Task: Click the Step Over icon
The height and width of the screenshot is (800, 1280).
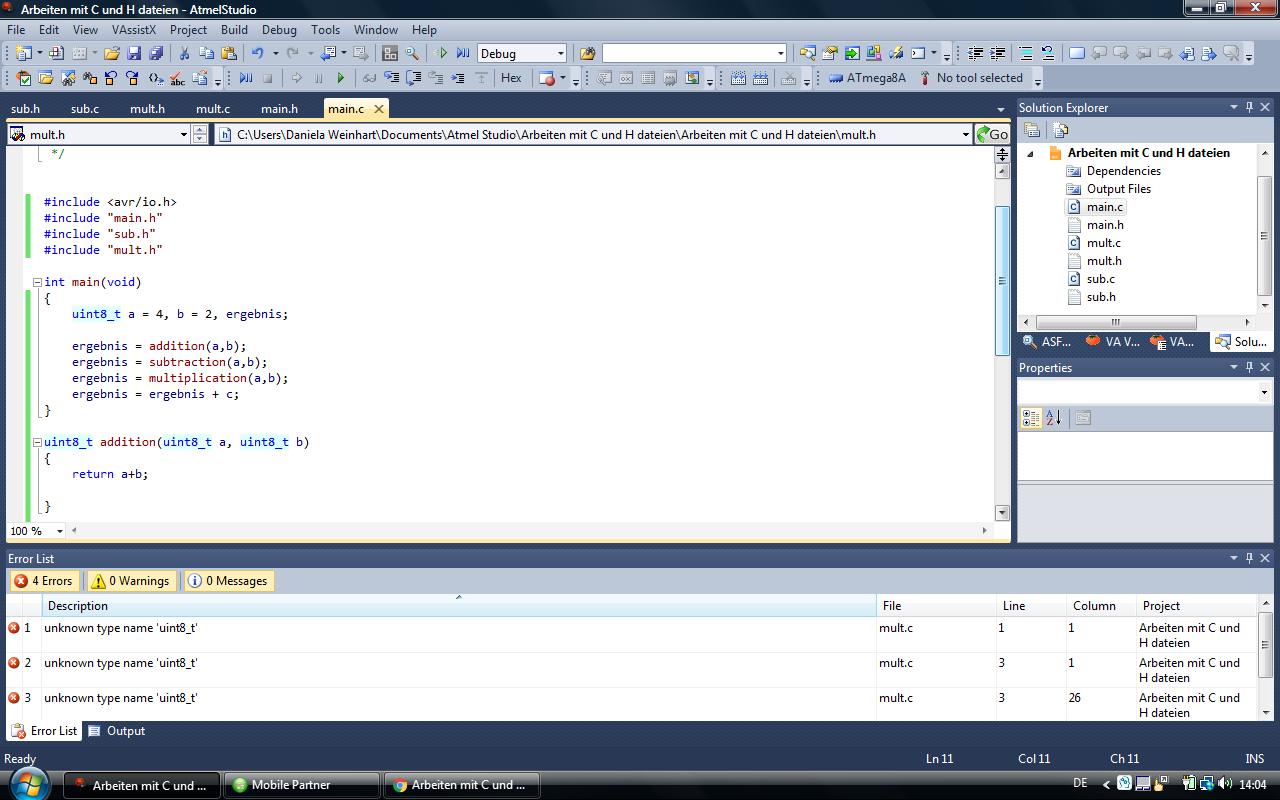Action: click(413, 78)
